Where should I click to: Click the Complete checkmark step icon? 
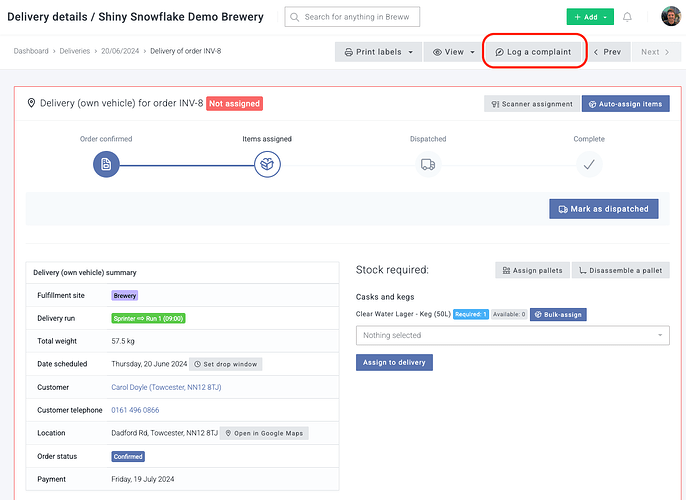coord(589,164)
